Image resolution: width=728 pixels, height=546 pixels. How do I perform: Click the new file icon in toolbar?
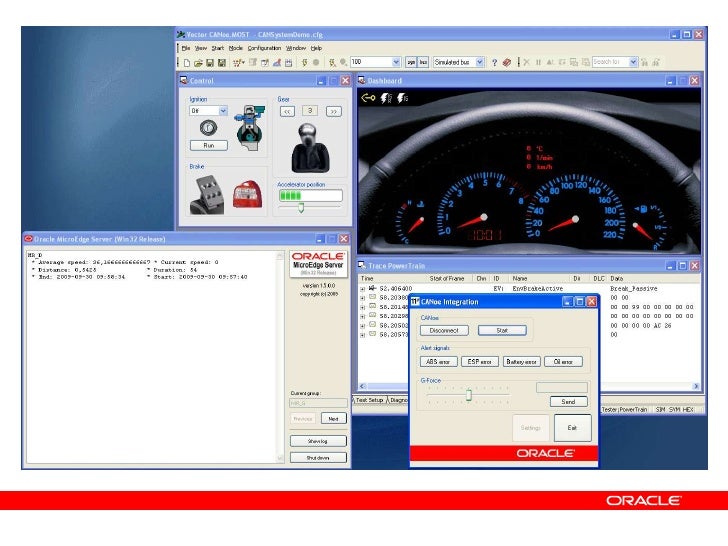[187, 62]
